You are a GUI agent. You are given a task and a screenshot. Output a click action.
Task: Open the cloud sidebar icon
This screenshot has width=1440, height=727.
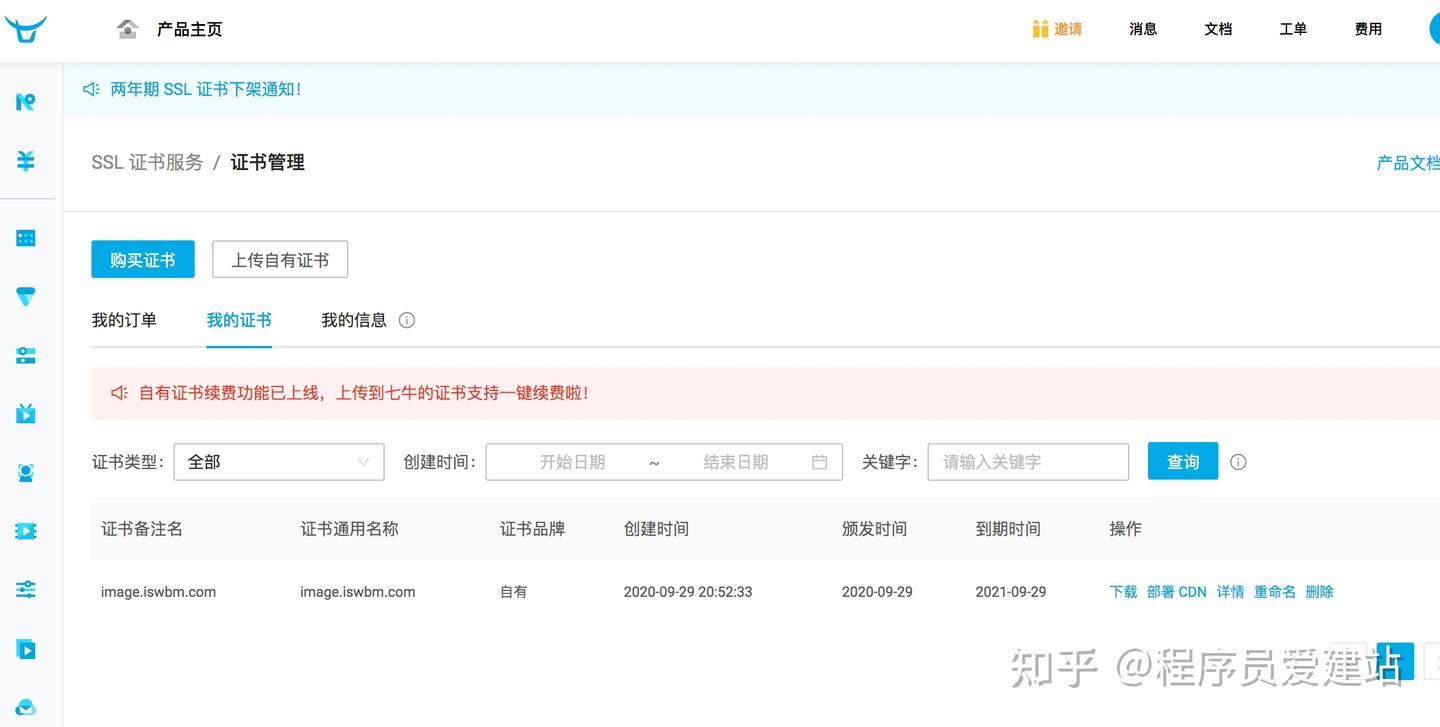(x=26, y=708)
